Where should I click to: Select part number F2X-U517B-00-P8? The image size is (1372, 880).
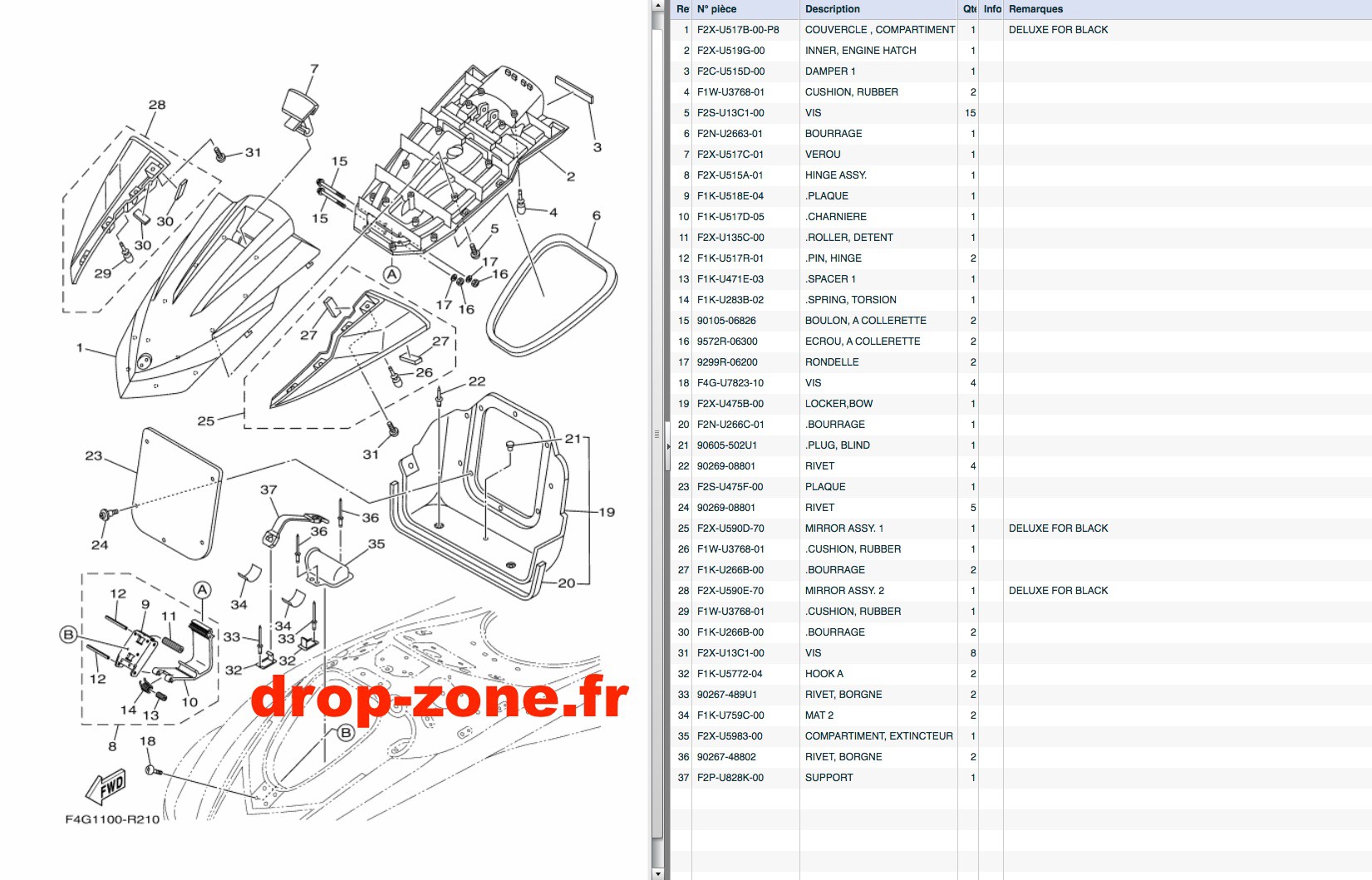[x=738, y=30]
